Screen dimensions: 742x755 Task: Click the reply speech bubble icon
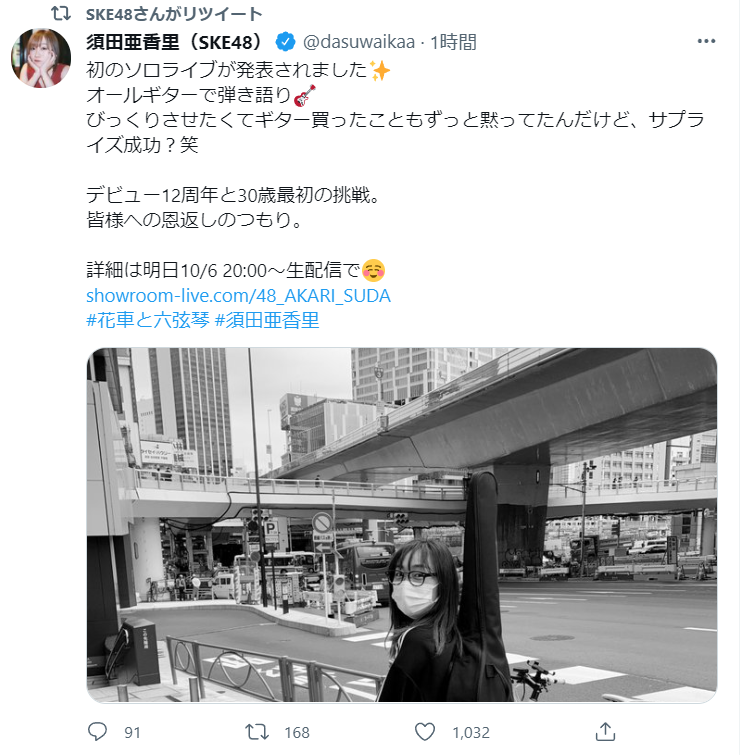pyautogui.click(x=97, y=732)
